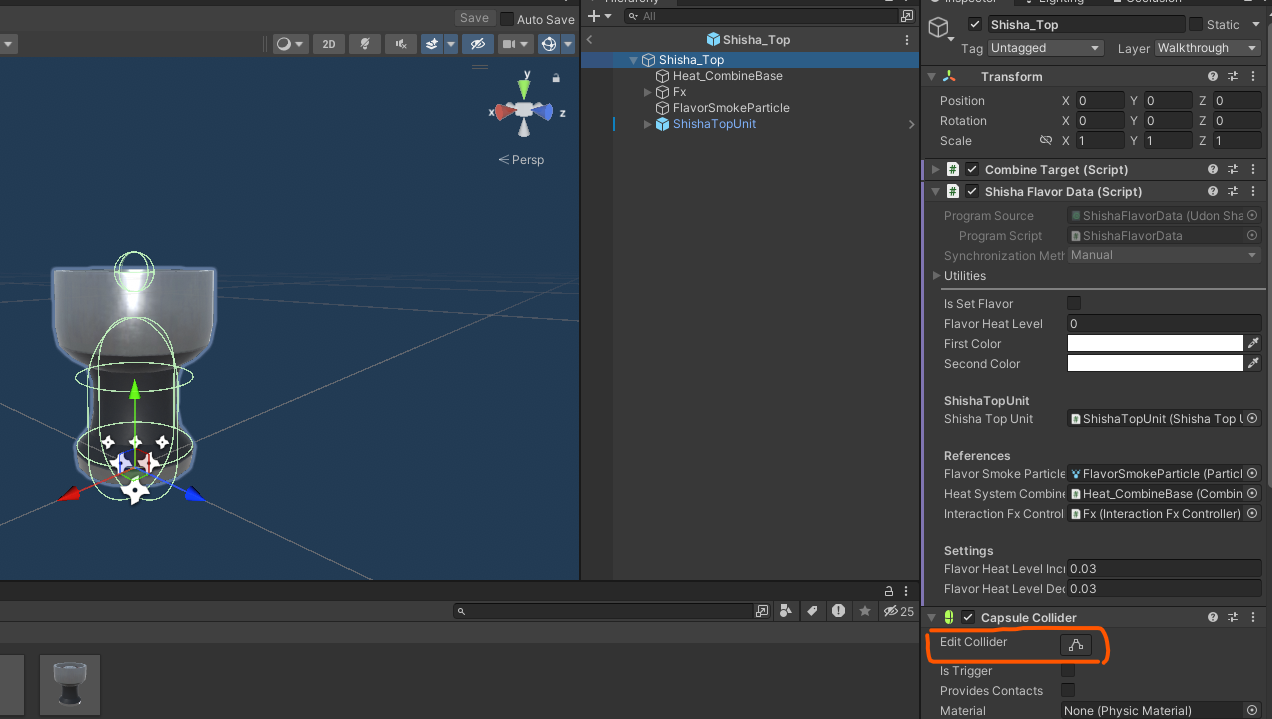Open the ShishaTopUnit prefab arrow
Image resolution: width=1272 pixels, height=719 pixels.
click(x=911, y=125)
